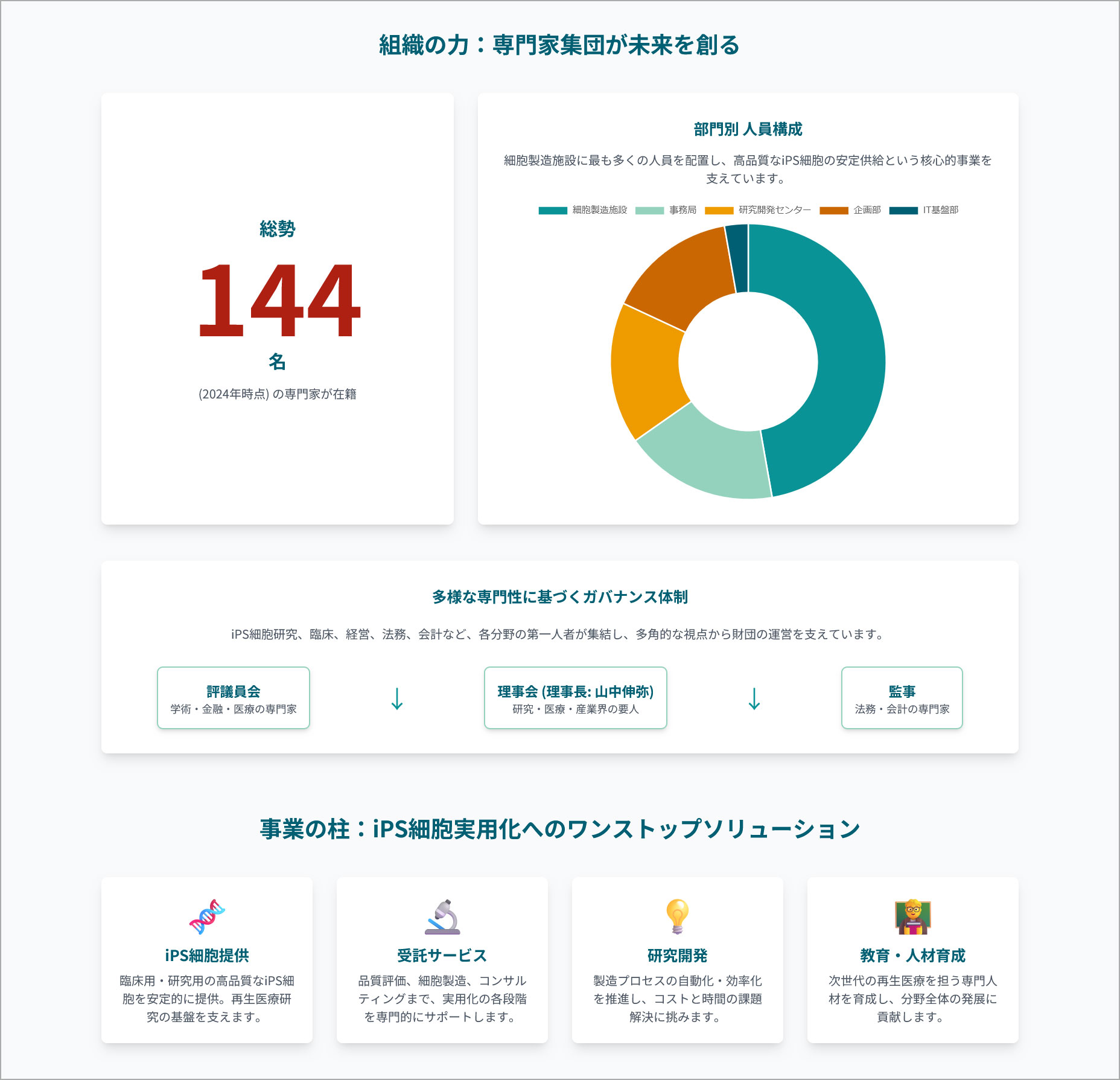Toggle the 研究開発センター legend entry
The image size is (1120, 1080).
click(x=758, y=210)
